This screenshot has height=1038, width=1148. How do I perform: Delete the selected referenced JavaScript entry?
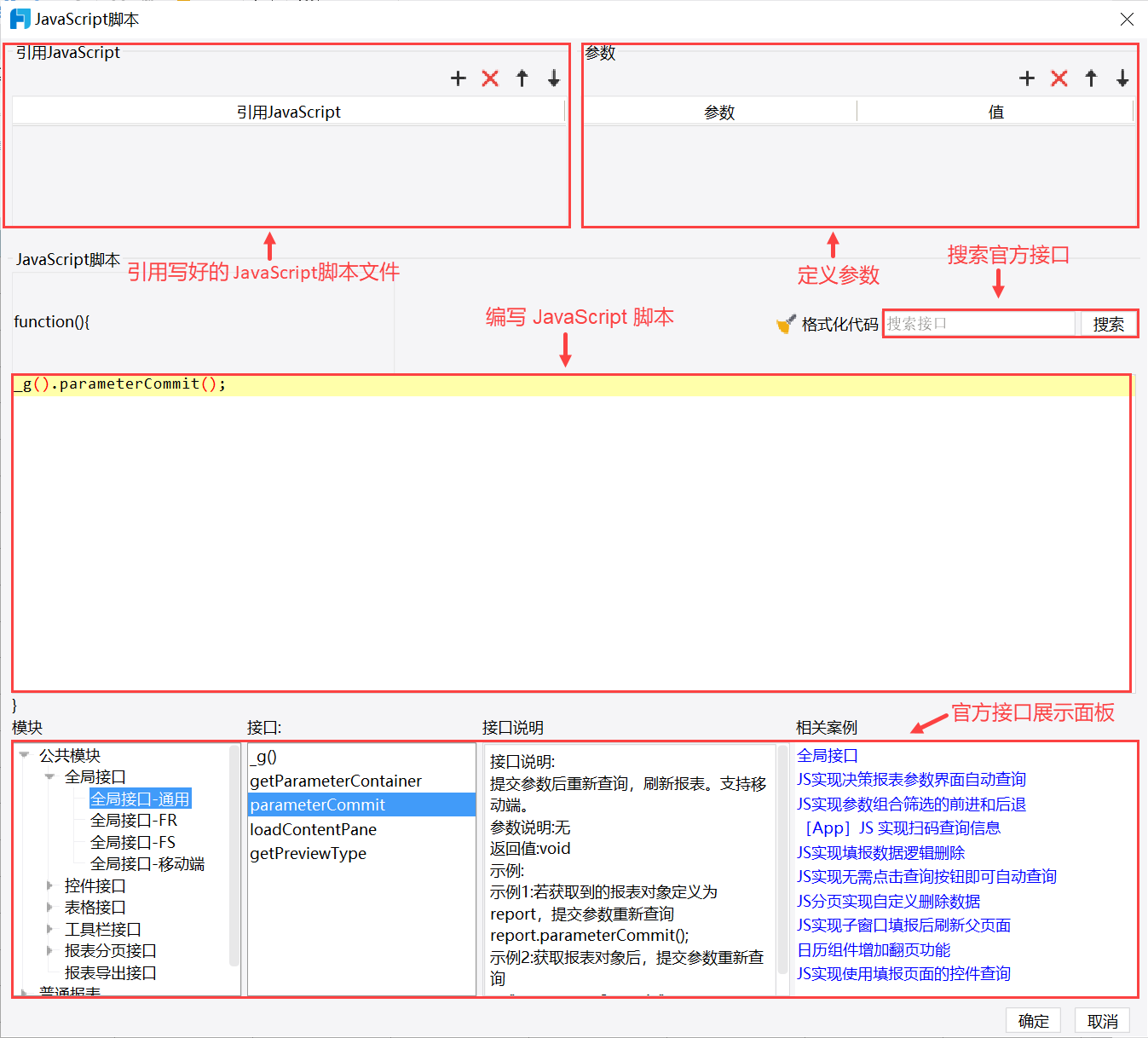coord(490,78)
